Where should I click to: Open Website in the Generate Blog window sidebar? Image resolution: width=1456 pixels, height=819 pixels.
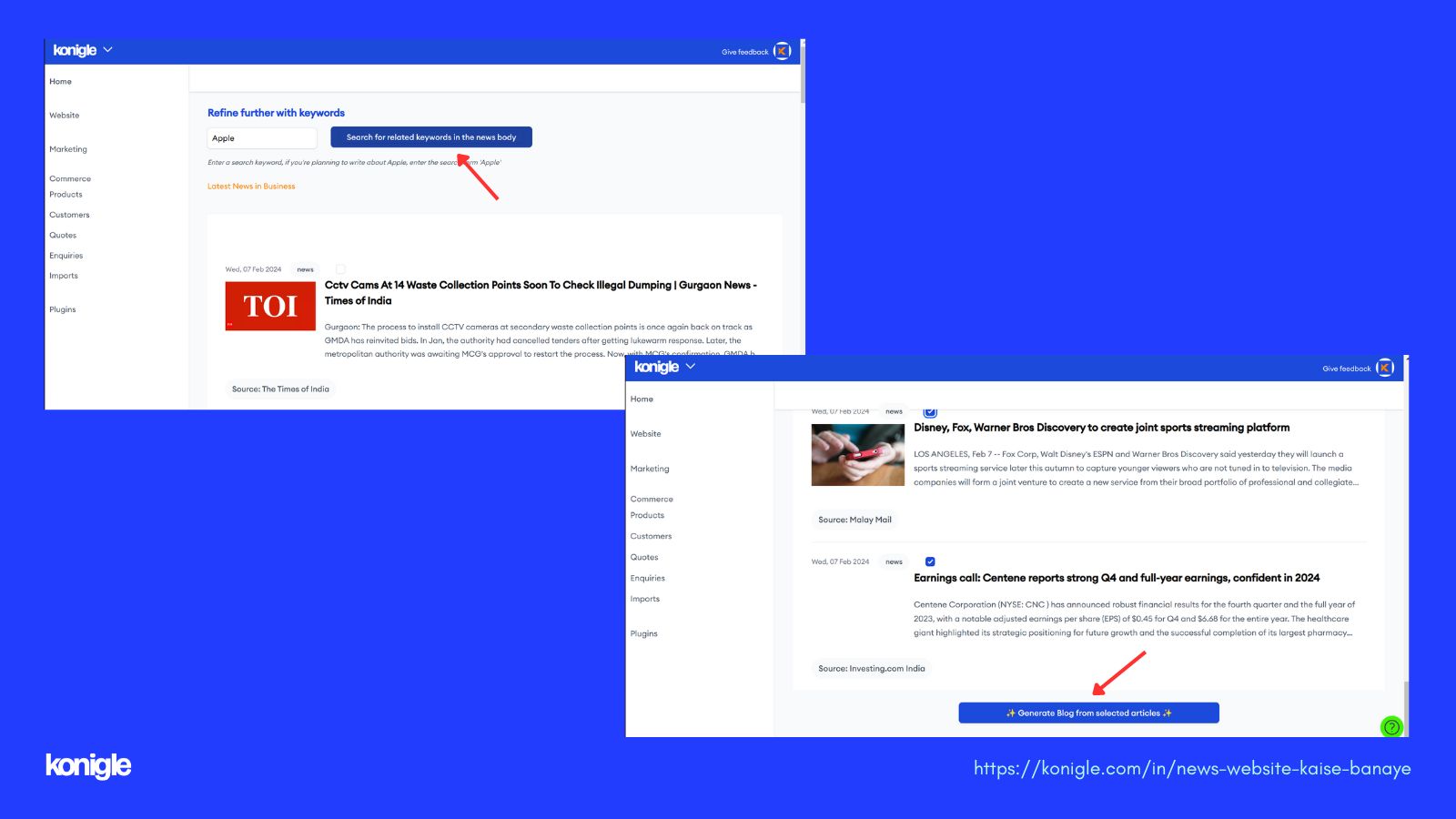[x=645, y=434]
